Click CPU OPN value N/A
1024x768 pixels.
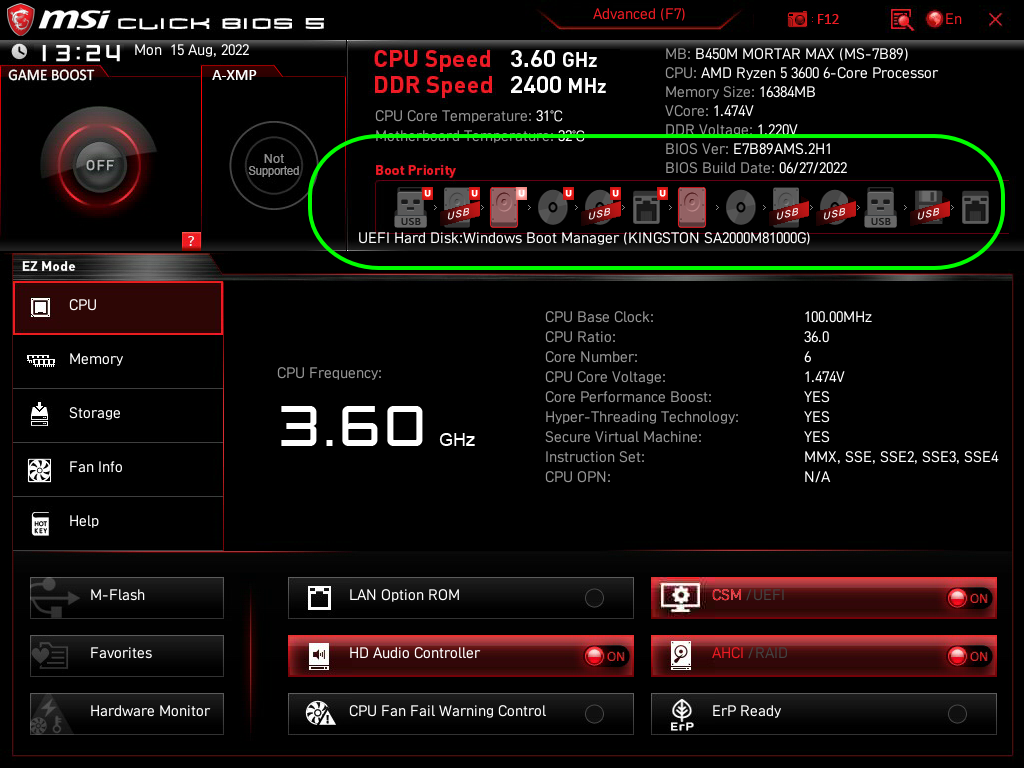click(817, 477)
